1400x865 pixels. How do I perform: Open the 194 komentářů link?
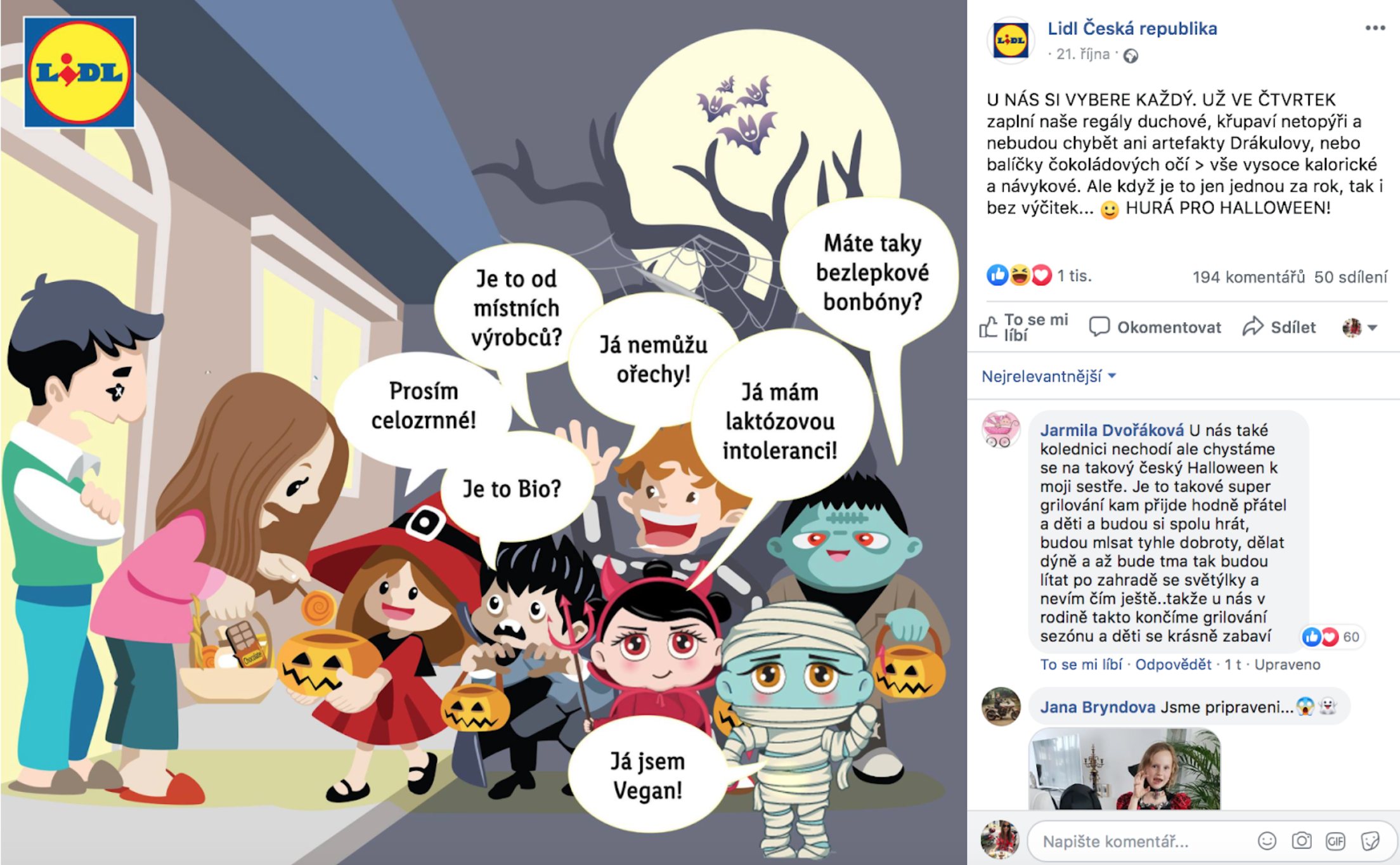pyautogui.click(x=1248, y=277)
